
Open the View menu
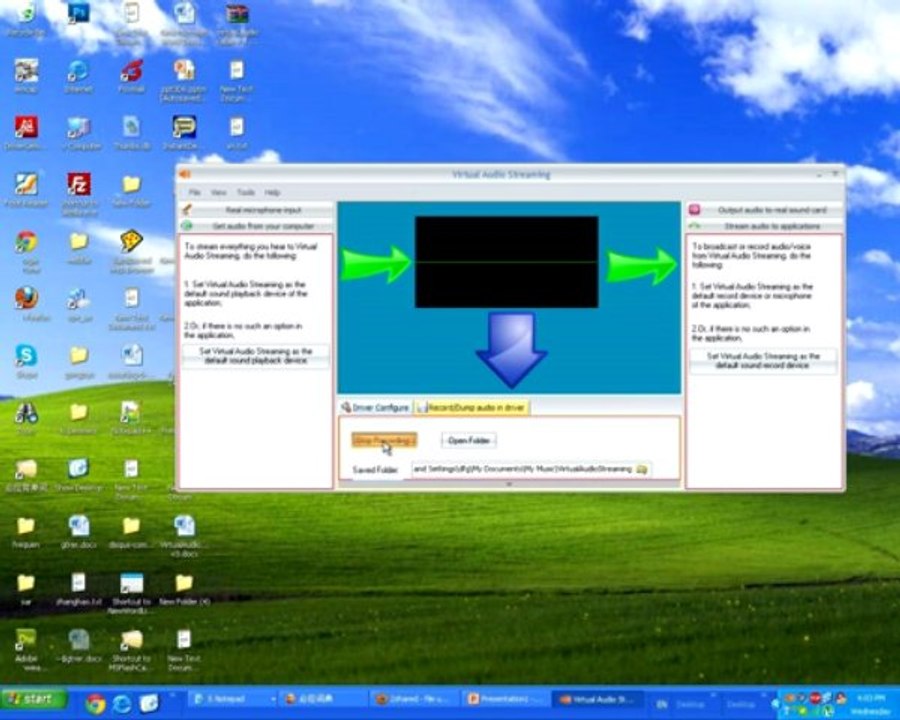pos(219,192)
